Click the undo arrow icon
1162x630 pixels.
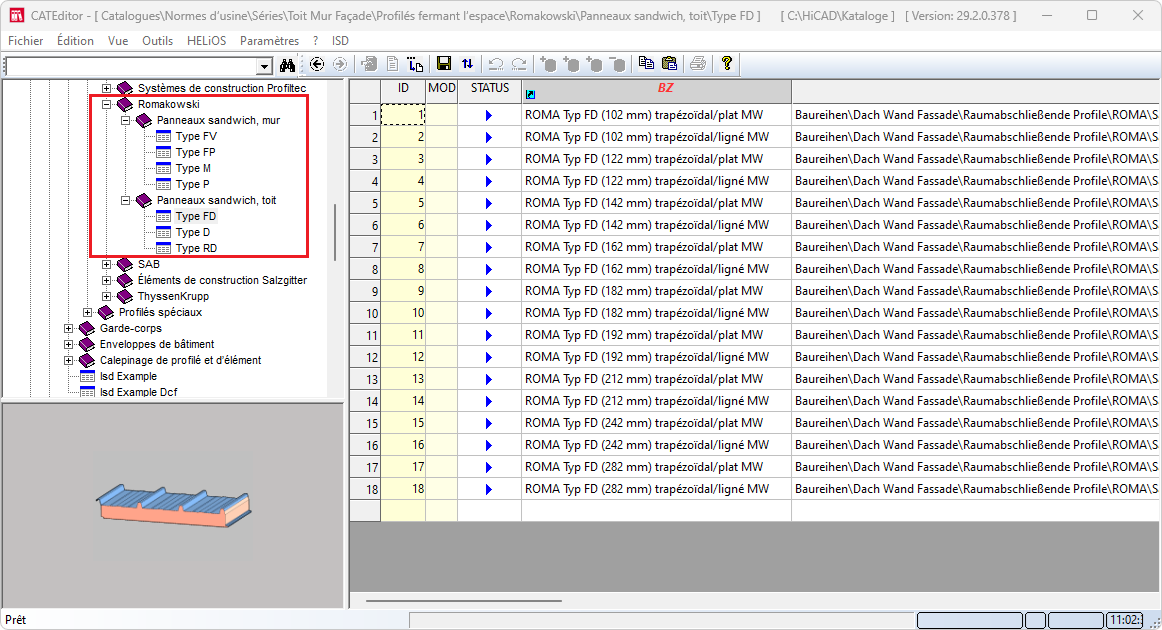point(496,64)
